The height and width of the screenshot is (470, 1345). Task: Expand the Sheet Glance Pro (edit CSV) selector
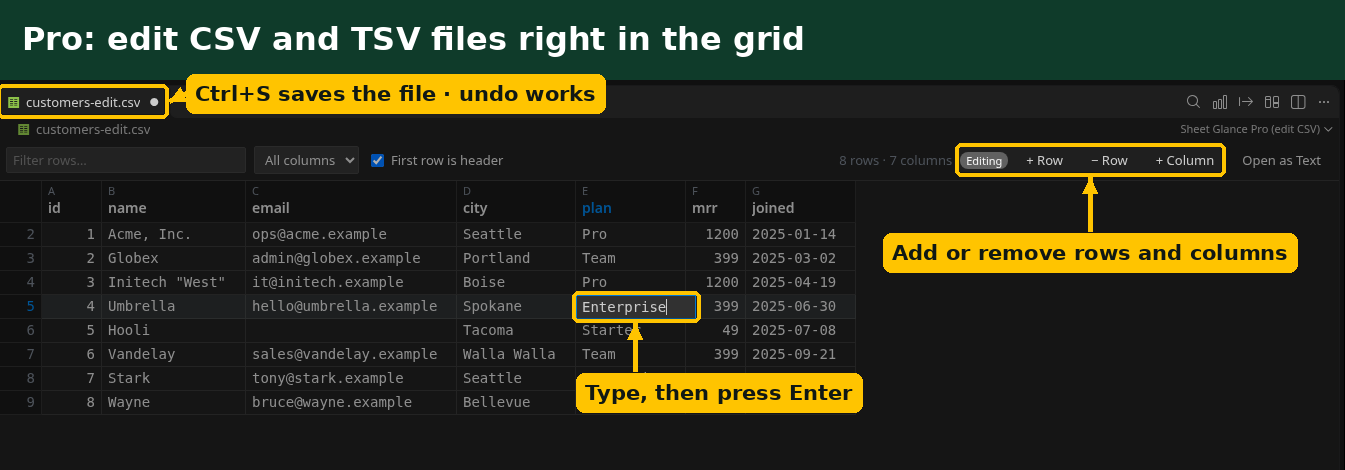pyautogui.click(x=1257, y=129)
